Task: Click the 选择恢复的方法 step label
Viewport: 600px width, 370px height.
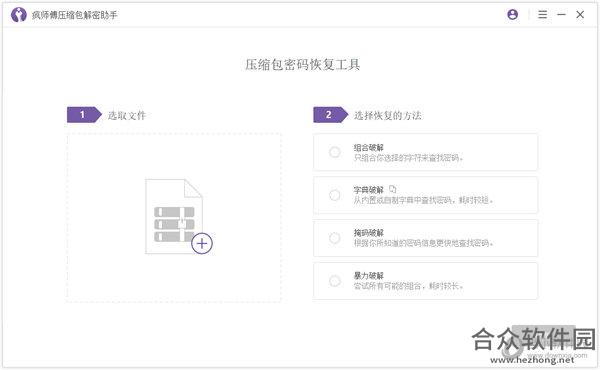Action: click(x=388, y=115)
